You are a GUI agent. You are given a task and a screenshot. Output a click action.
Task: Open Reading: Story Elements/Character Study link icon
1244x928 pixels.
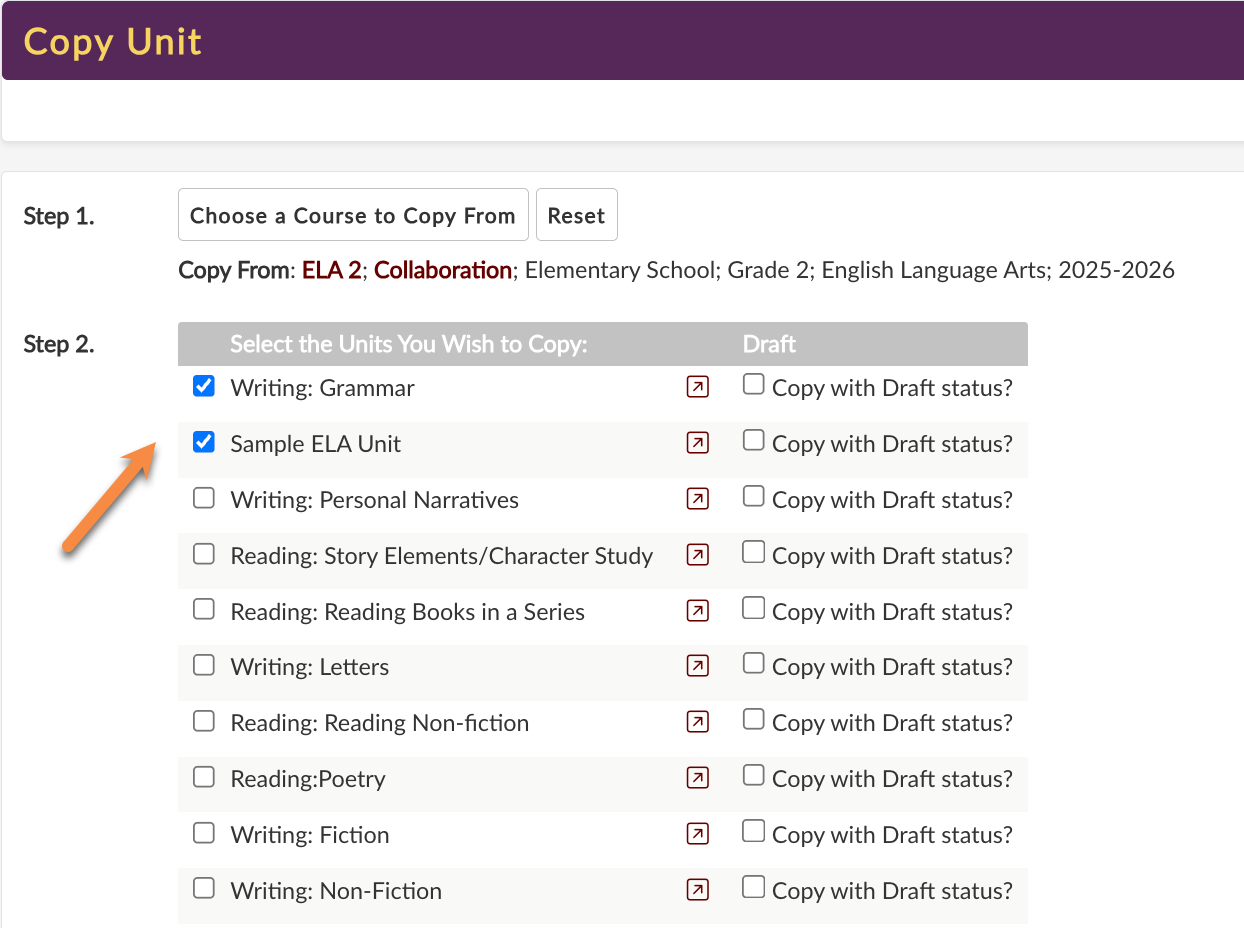tap(698, 555)
